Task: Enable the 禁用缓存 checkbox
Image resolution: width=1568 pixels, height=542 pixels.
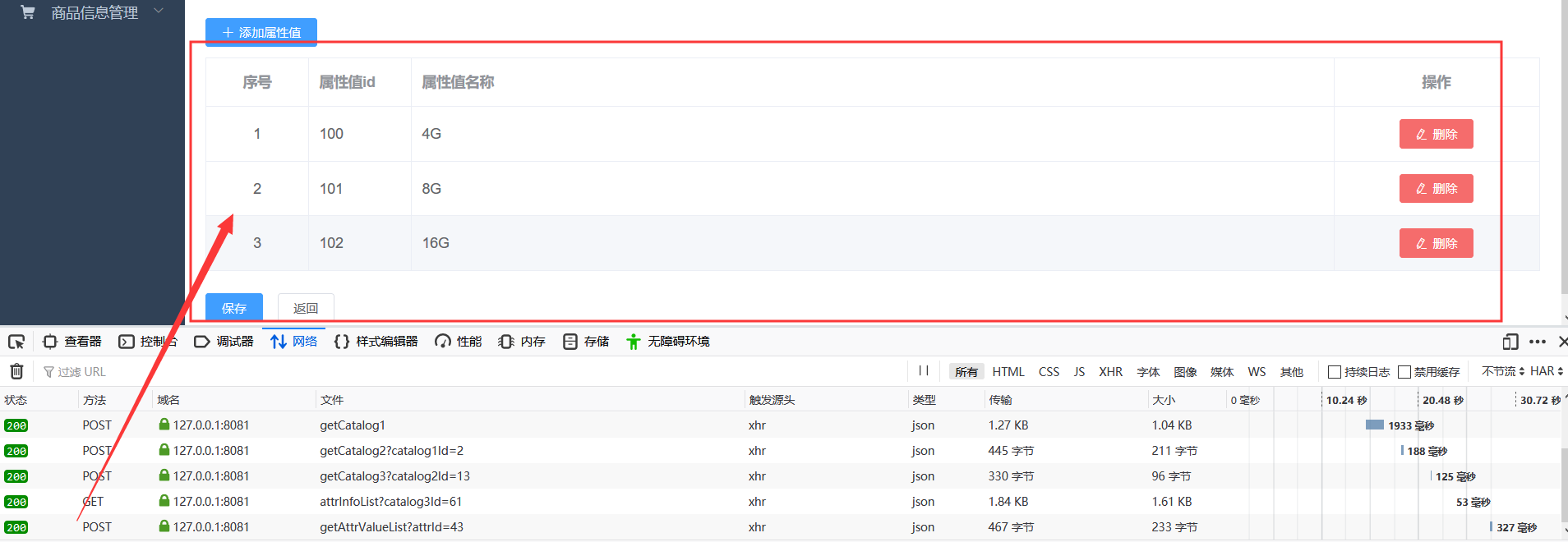Action: 1404,372
